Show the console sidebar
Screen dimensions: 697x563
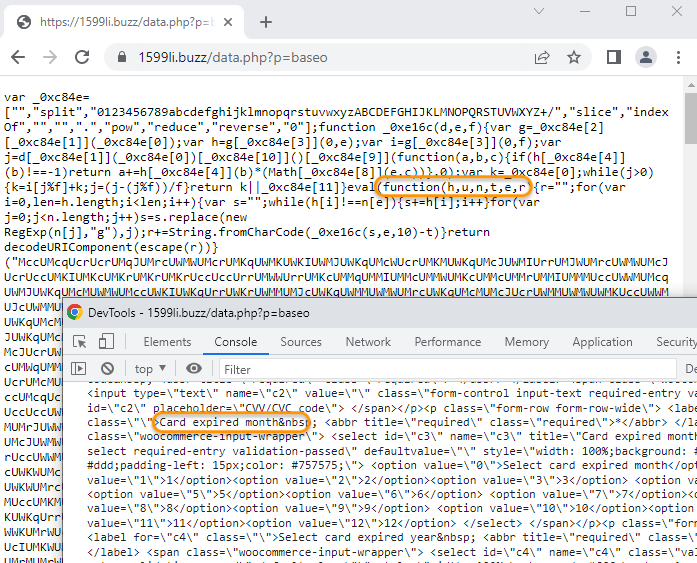pyautogui.click(x=78, y=368)
